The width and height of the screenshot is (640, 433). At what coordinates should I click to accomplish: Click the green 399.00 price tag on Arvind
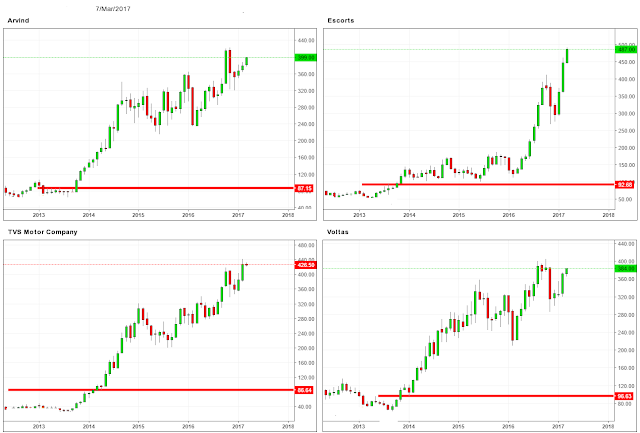click(x=305, y=58)
